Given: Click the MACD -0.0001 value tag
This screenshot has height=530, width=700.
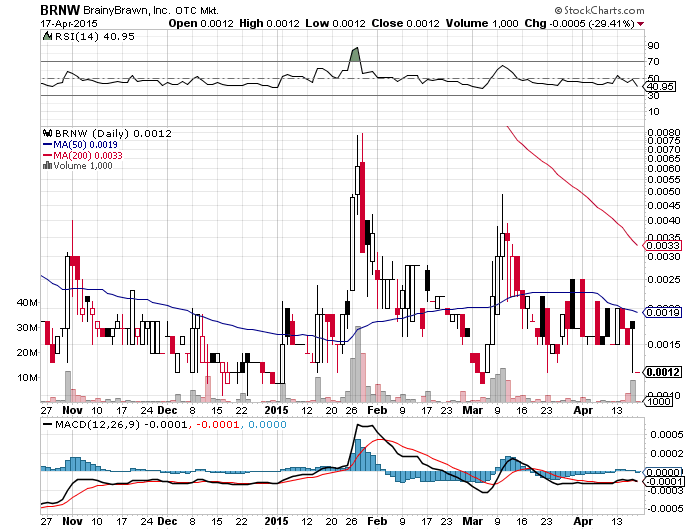Looking at the screenshot, I should (x=663, y=481).
